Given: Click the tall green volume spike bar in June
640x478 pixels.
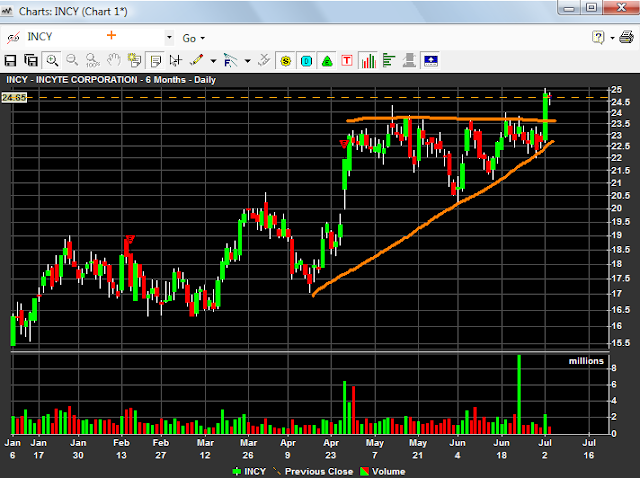Looking at the screenshot, I should [x=519, y=394].
